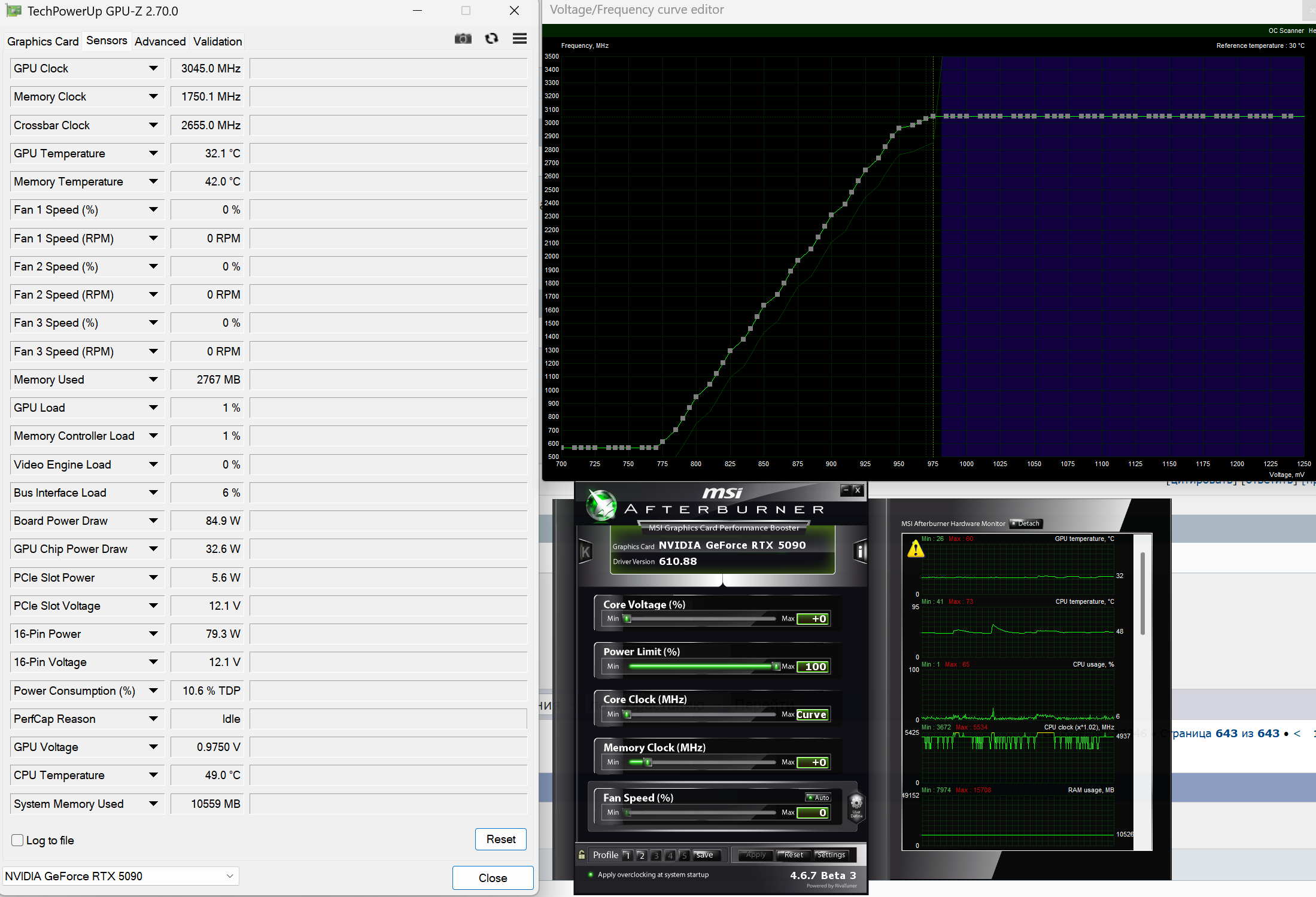Image resolution: width=1316 pixels, height=897 pixels.
Task: Select Afterburner profile slot 4
Action: [670, 855]
